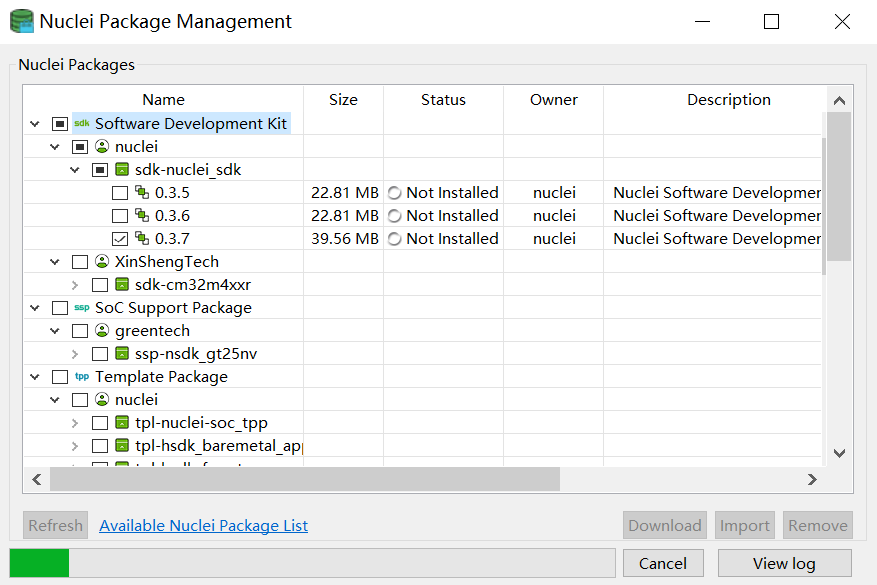The width and height of the screenshot is (877, 585).
Task: Click the Refresh button
Action: 55,525
